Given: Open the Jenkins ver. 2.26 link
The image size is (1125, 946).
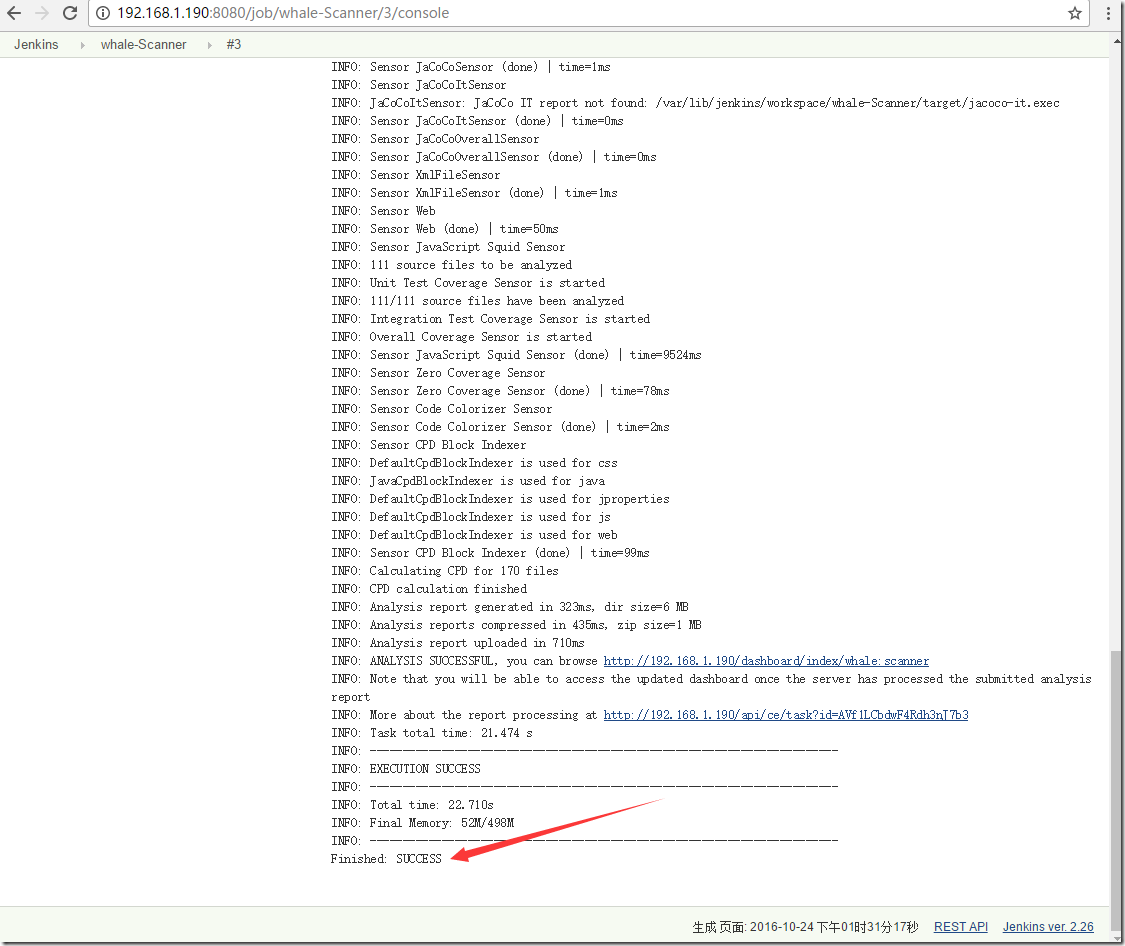Looking at the screenshot, I should click(x=1048, y=927).
